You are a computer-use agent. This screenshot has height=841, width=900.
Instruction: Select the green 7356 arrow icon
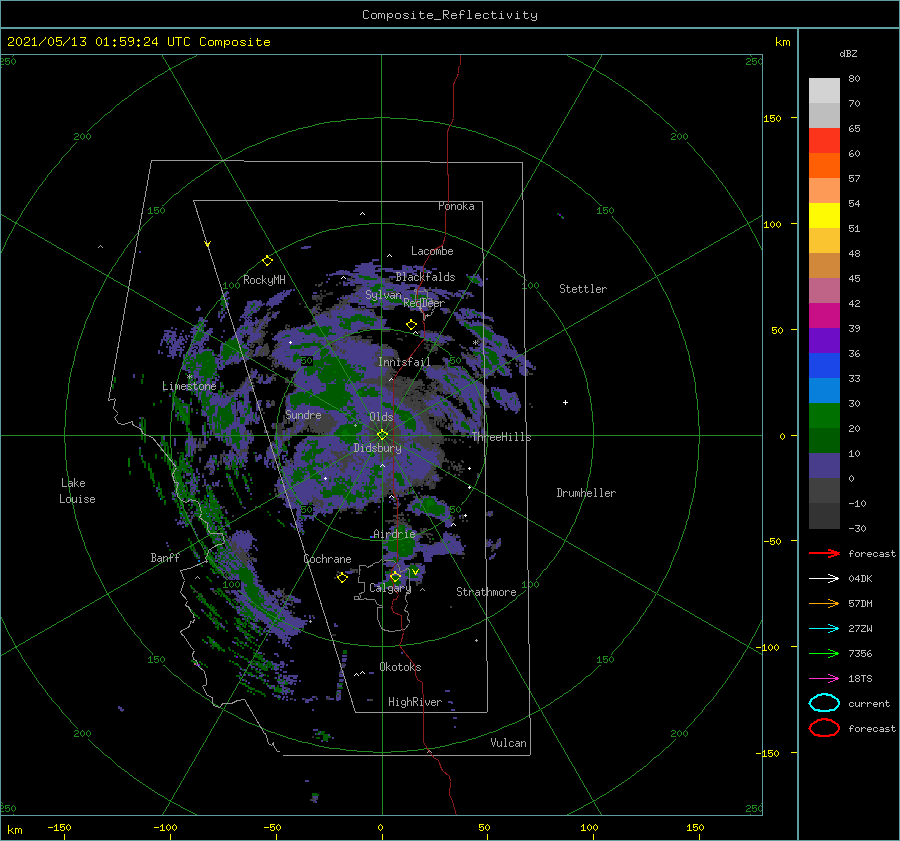click(x=824, y=653)
